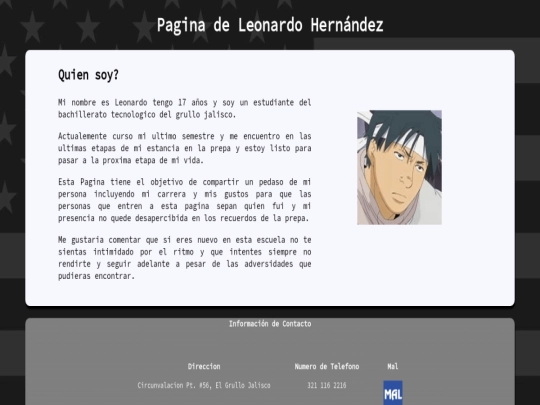Click the paragraph starting 'Mi nombre es Leonardo'
The width and height of the screenshot is (540, 405).
[x=185, y=108]
